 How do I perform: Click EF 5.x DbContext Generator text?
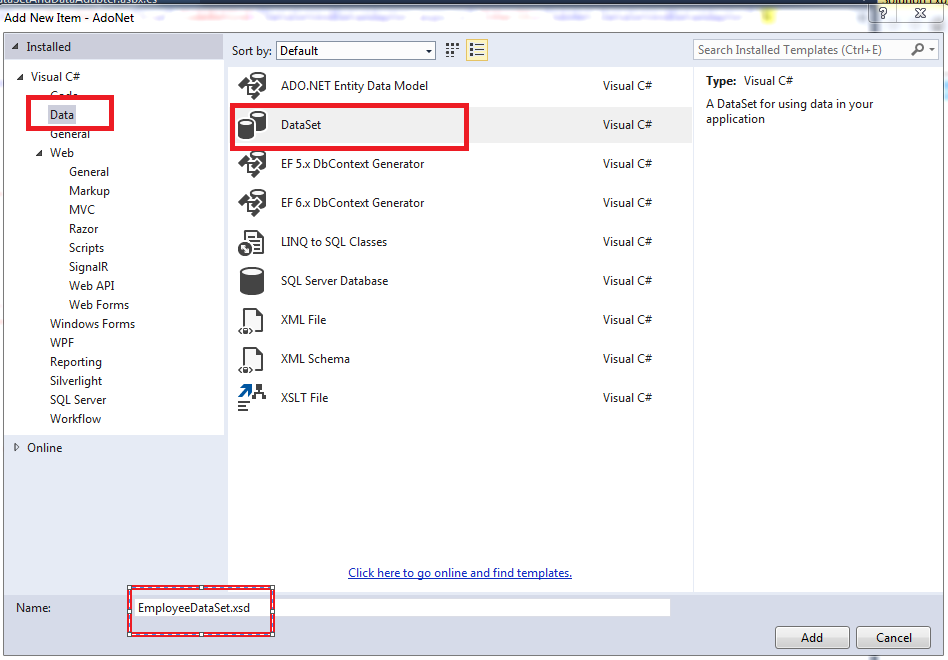(352, 164)
